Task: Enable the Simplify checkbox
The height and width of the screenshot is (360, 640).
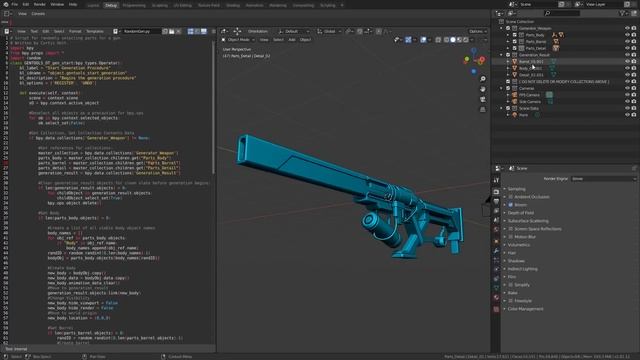Action: pyautogui.click(x=511, y=285)
